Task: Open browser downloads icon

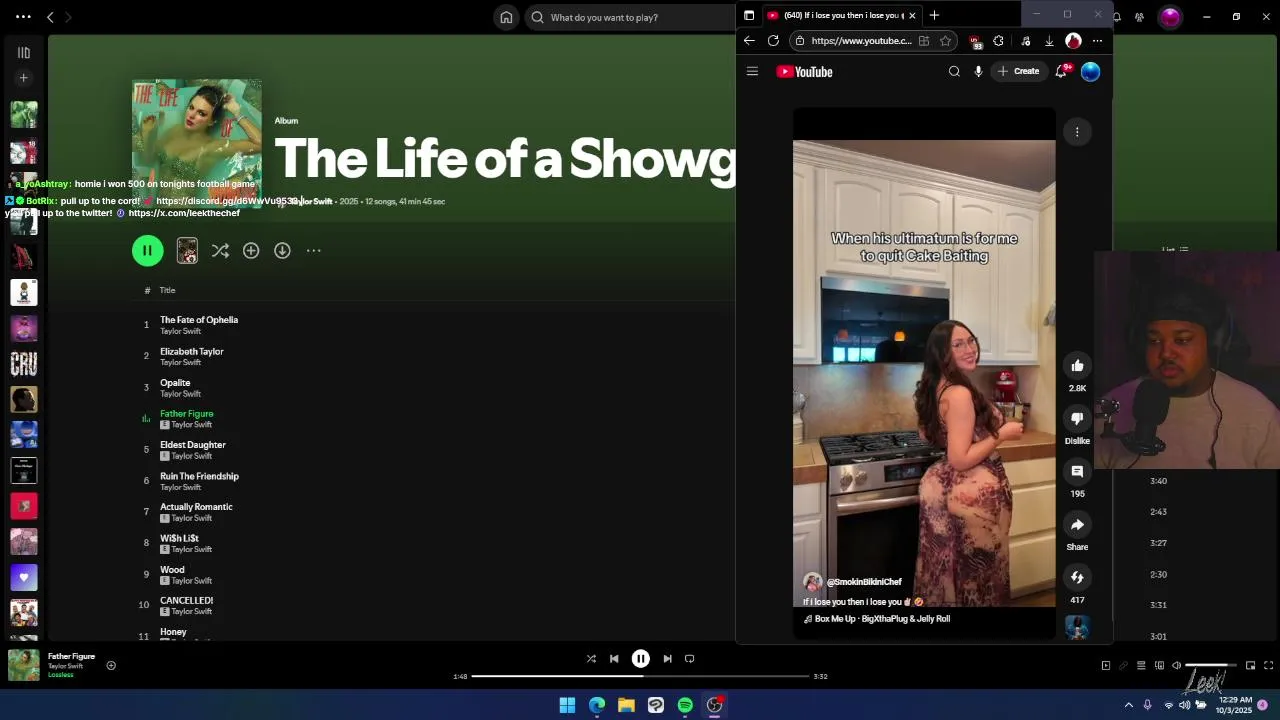Action: coord(1049,41)
